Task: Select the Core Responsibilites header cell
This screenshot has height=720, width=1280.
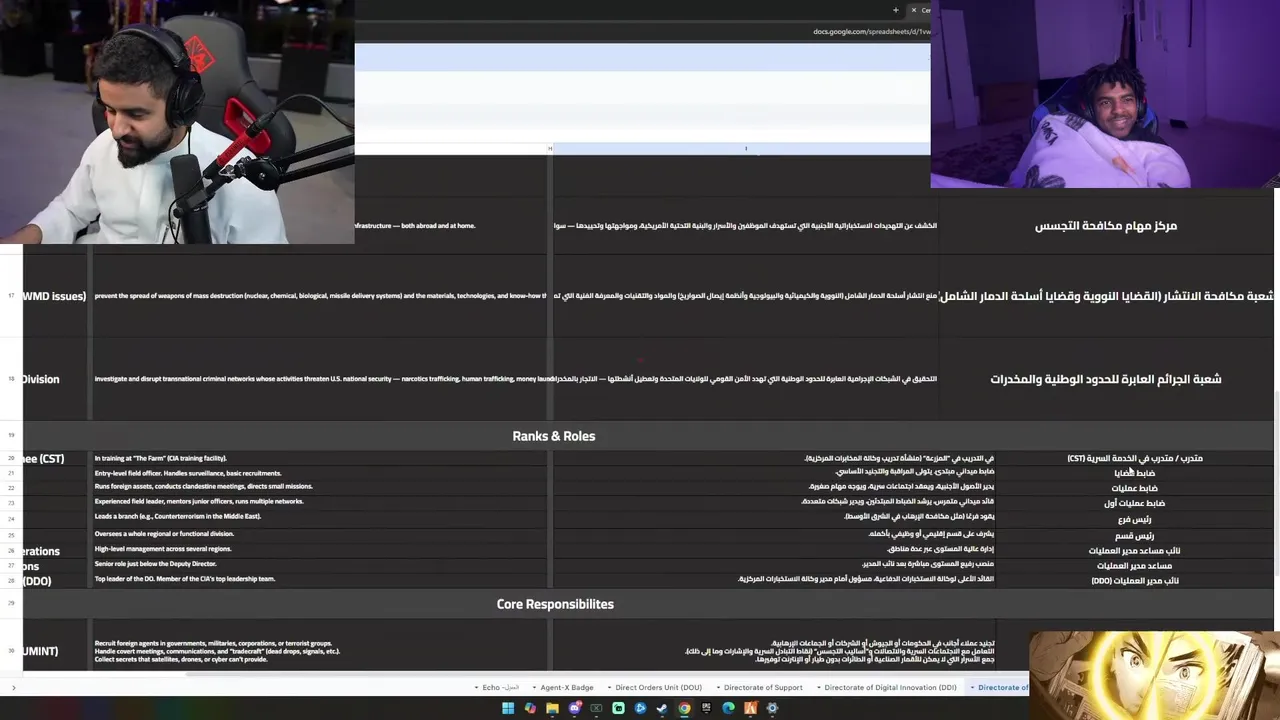Action: pos(555,604)
